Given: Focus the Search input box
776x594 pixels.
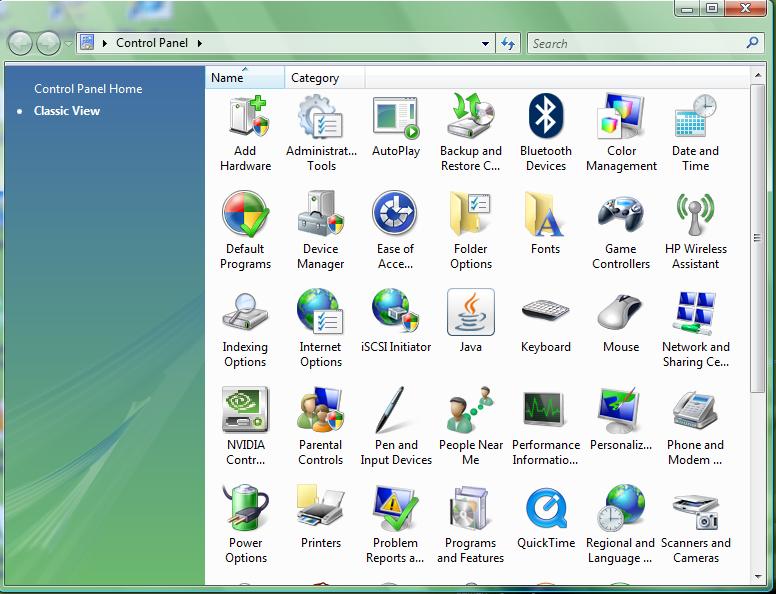Looking at the screenshot, I should tap(637, 44).
